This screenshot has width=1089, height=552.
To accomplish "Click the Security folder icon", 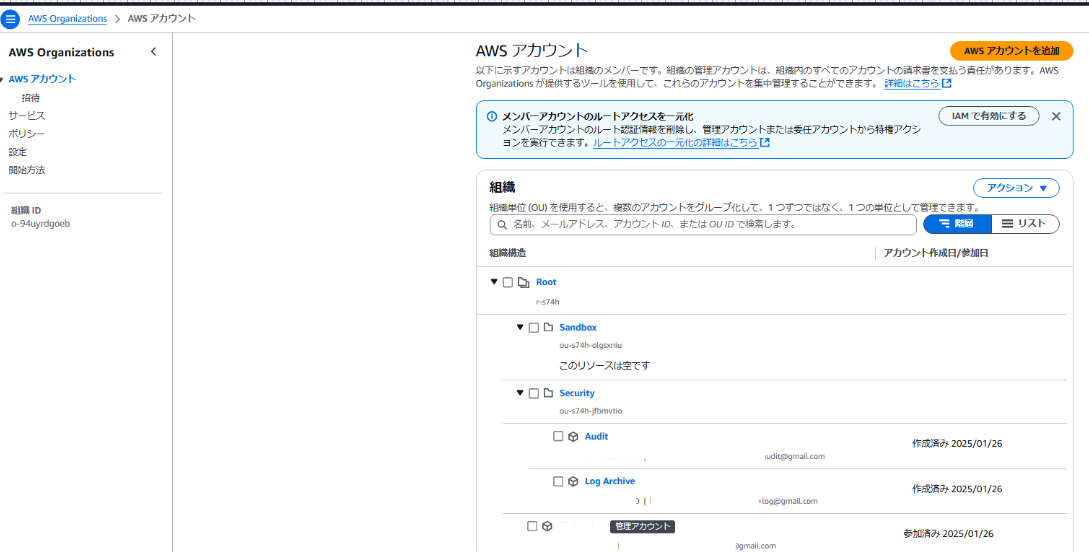I will click(x=547, y=393).
